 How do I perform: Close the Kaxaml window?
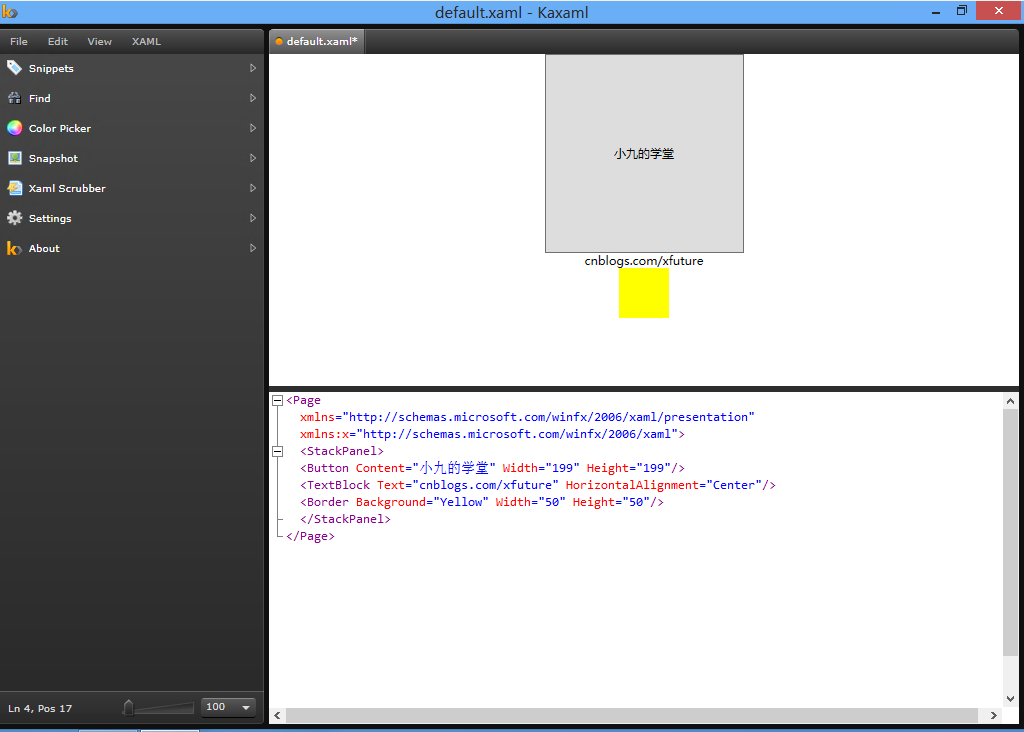coord(999,10)
